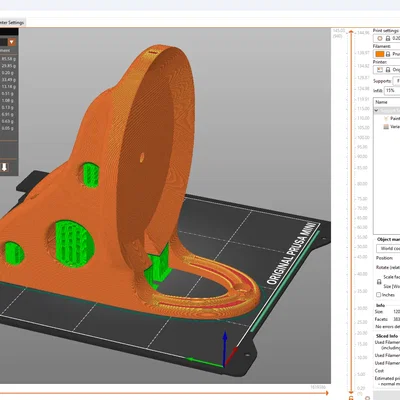Click the orange filament color swatch
The width and height of the screenshot is (400, 400).
[380, 54]
